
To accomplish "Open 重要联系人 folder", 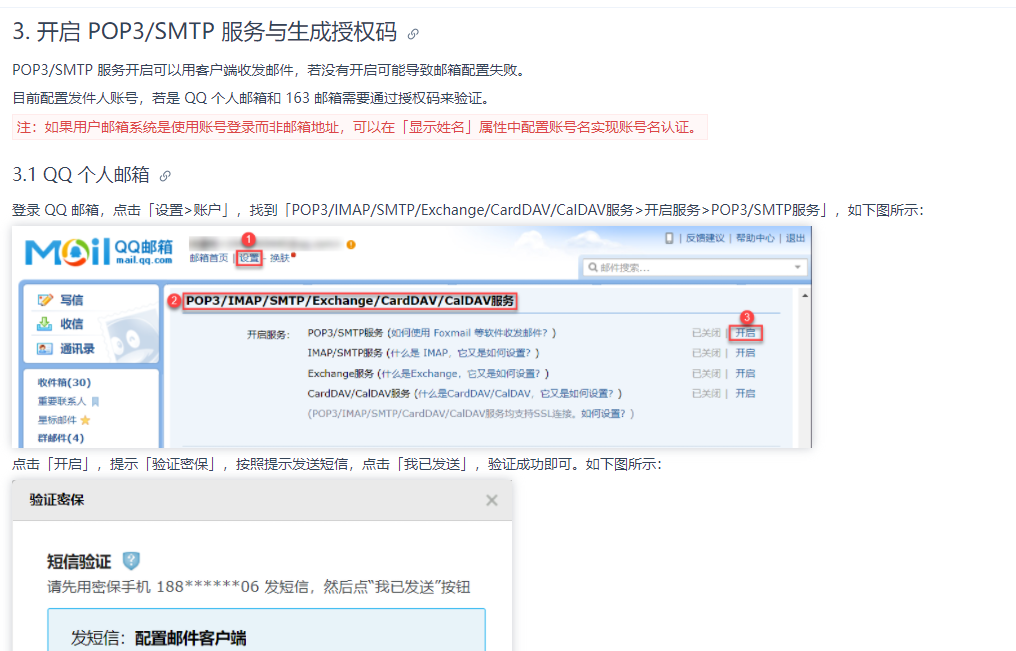I will point(62,402).
